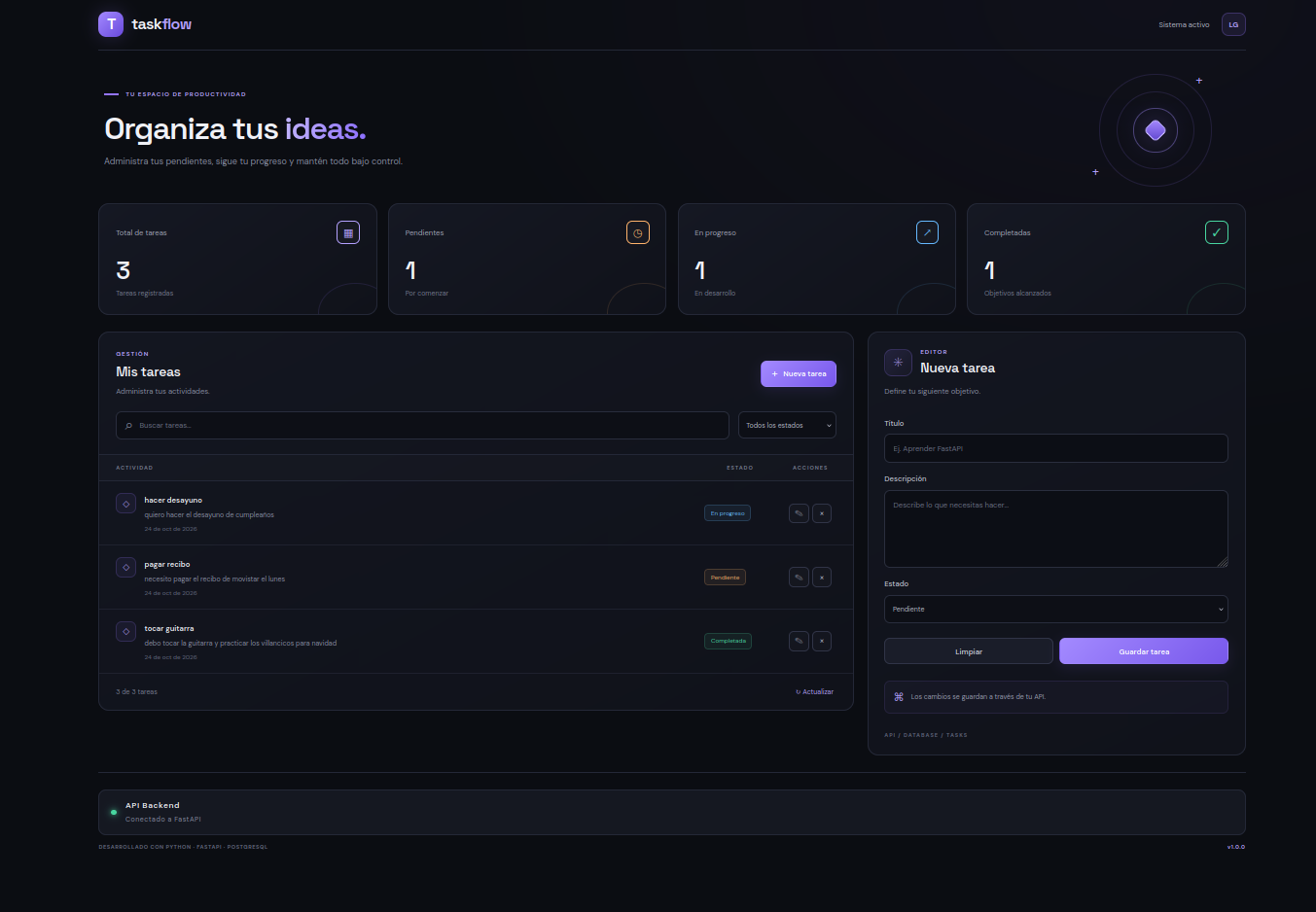The height and width of the screenshot is (912, 1316).
Task: Click the 'Pendiente' status badge on pagar recibo
Action: click(x=725, y=578)
